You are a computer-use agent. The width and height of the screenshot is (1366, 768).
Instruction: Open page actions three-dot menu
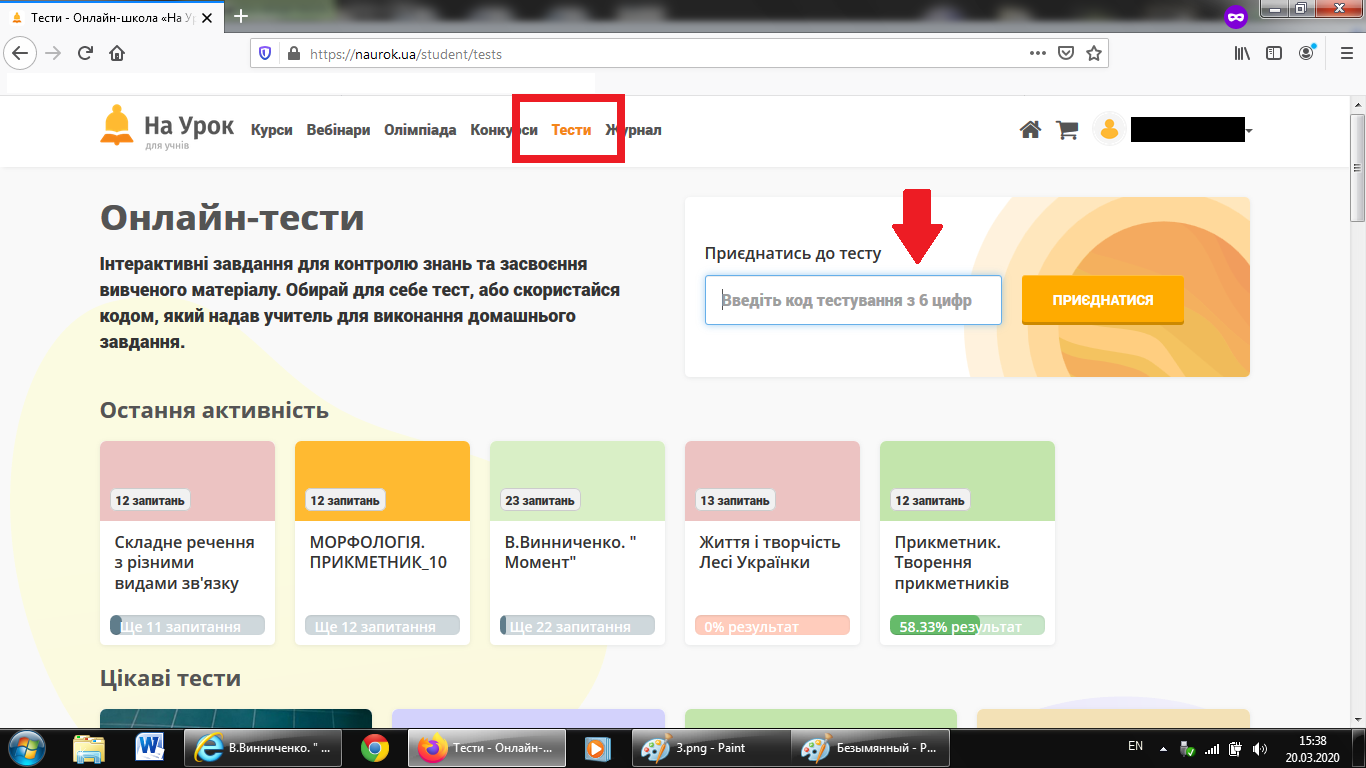click(x=1038, y=53)
